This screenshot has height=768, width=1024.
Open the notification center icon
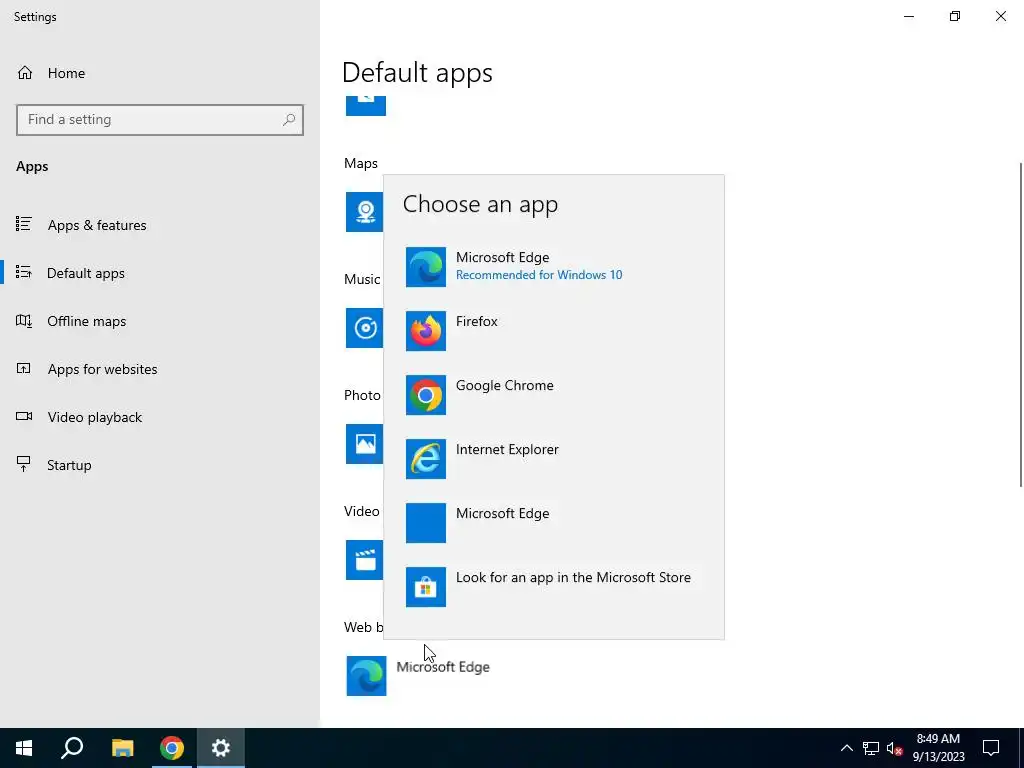[x=991, y=748]
